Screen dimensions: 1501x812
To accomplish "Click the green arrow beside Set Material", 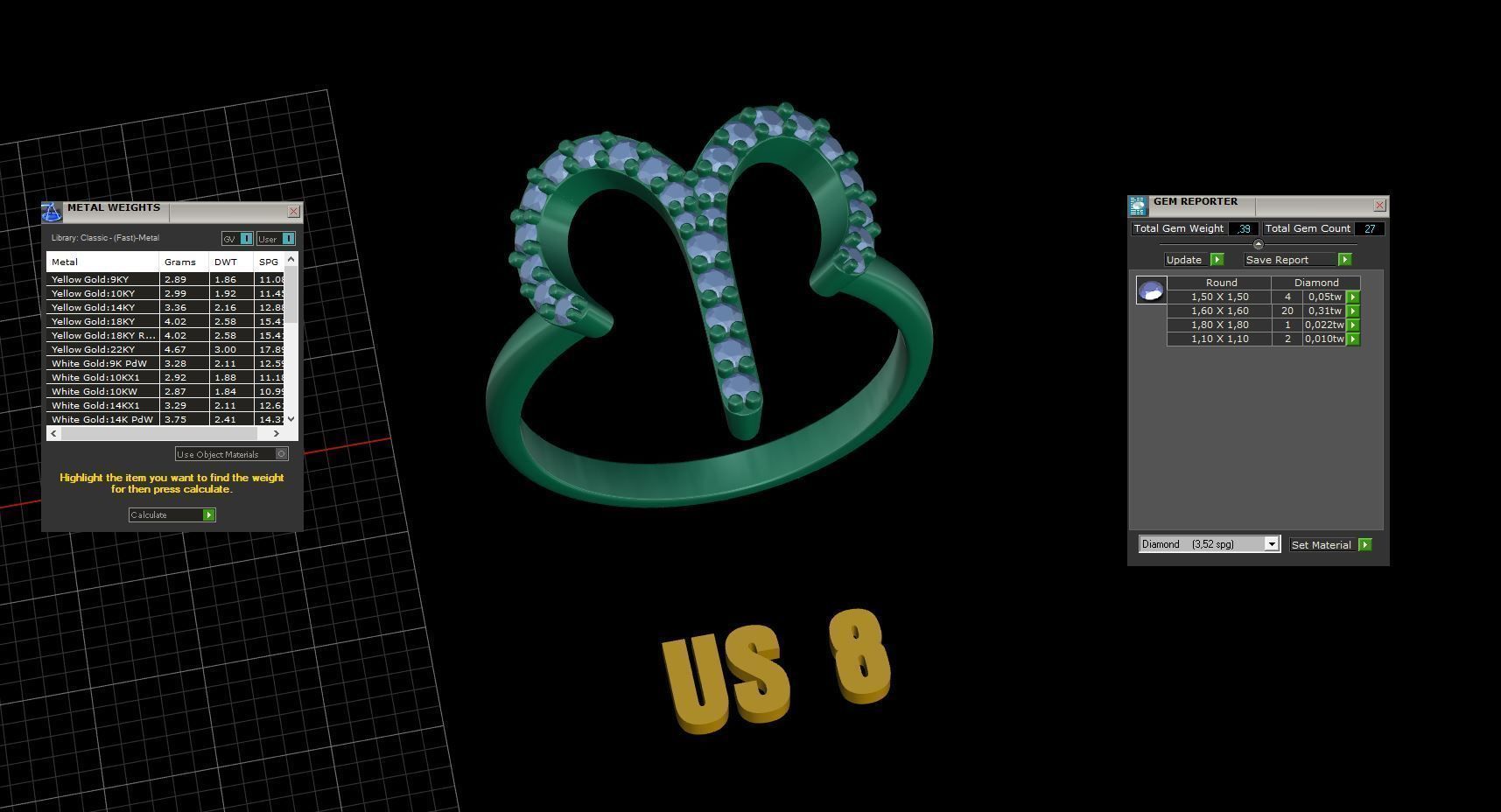I will click(1365, 544).
